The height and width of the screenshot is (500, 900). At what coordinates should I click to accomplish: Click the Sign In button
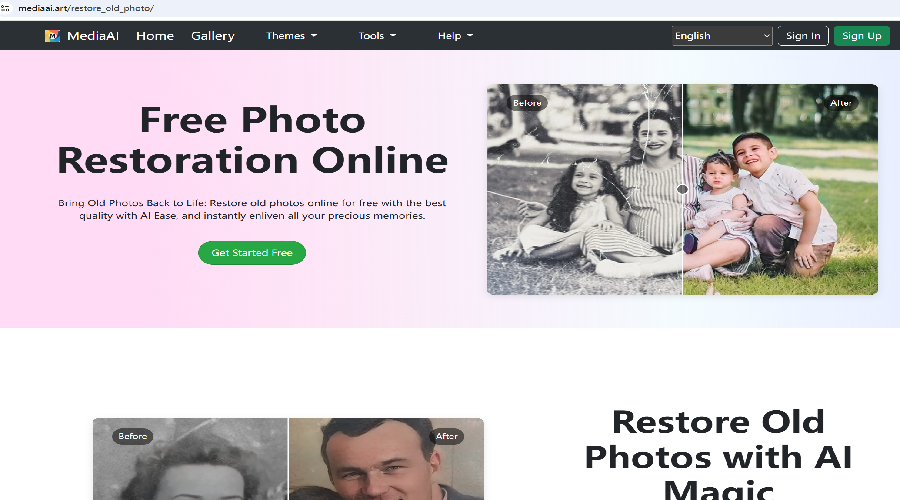pyautogui.click(x=803, y=36)
